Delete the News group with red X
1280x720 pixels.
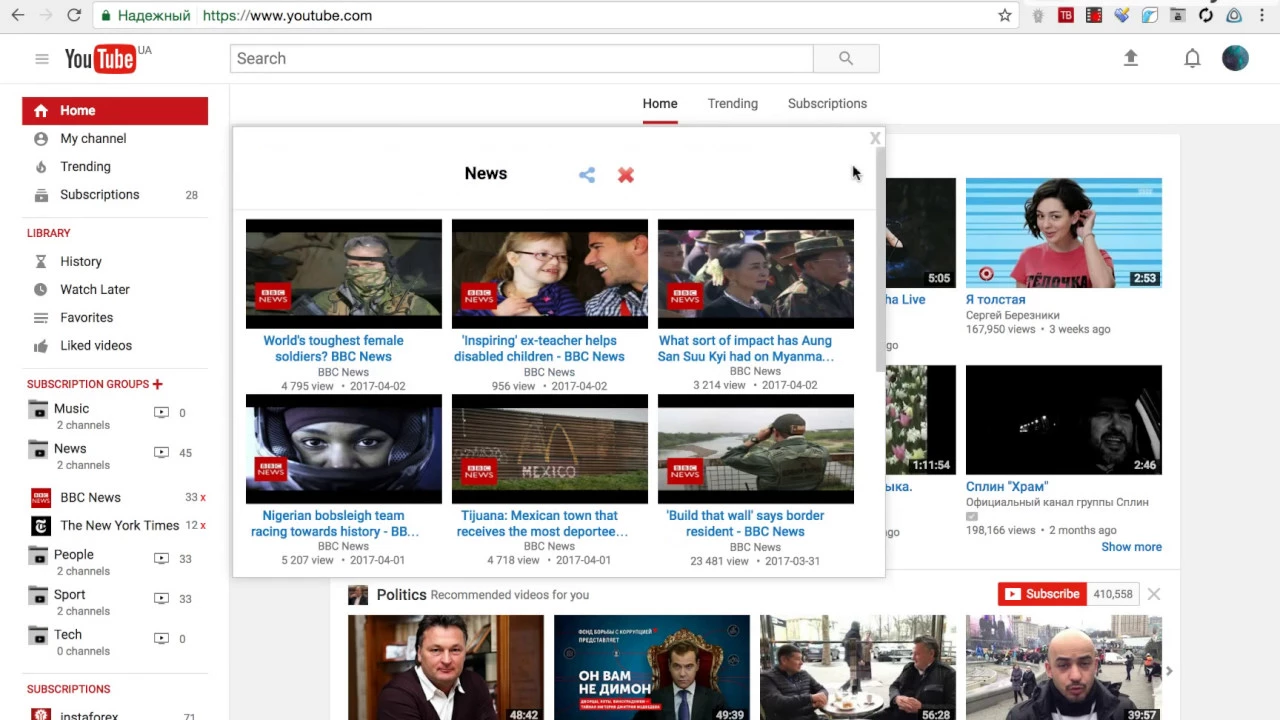(626, 175)
